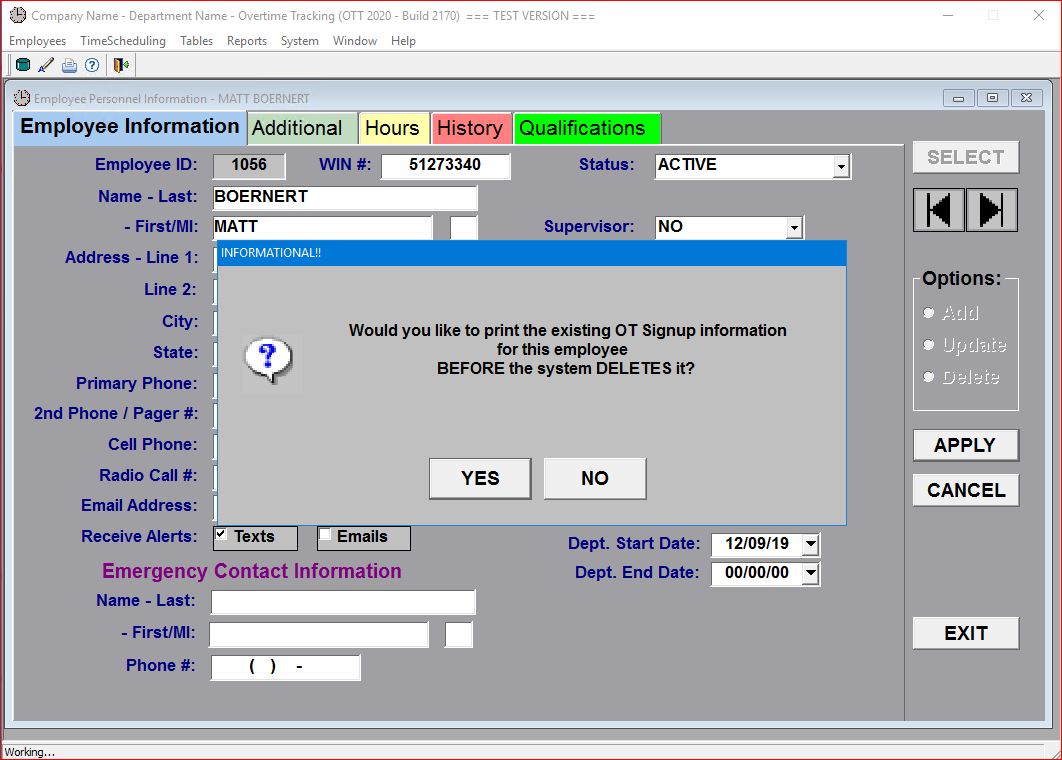Click the exit door toolbar icon
Screen dimensions: 1062x760
121,65
